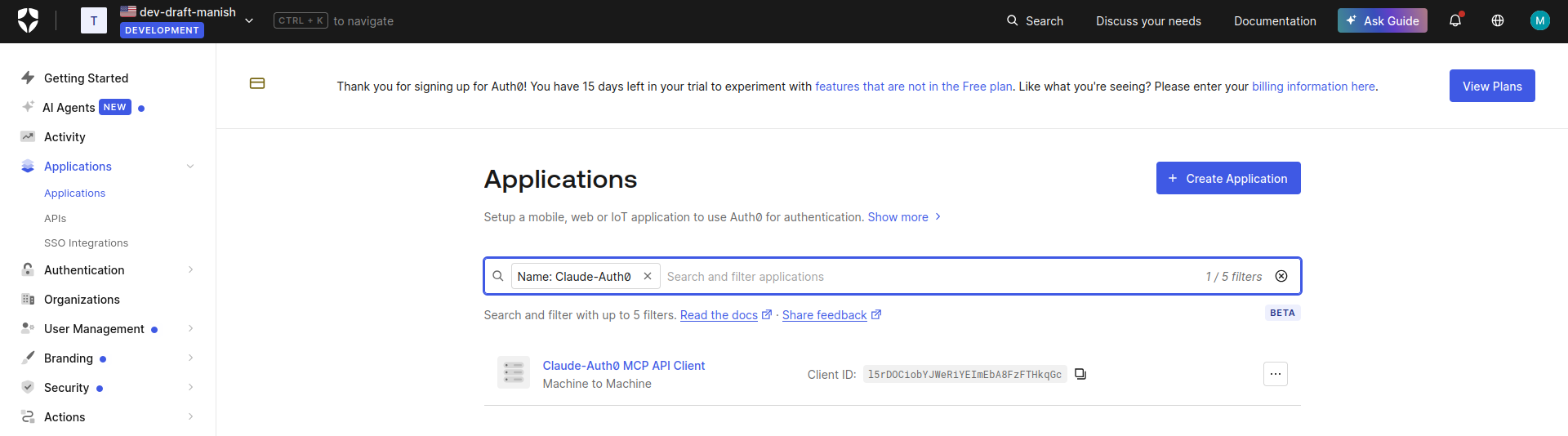Open Claude-Auth0 MCP API Client application

click(624, 366)
